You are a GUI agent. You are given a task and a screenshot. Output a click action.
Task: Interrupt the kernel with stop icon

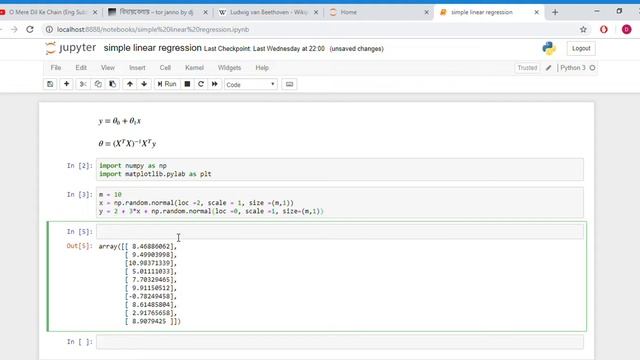[187, 84]
